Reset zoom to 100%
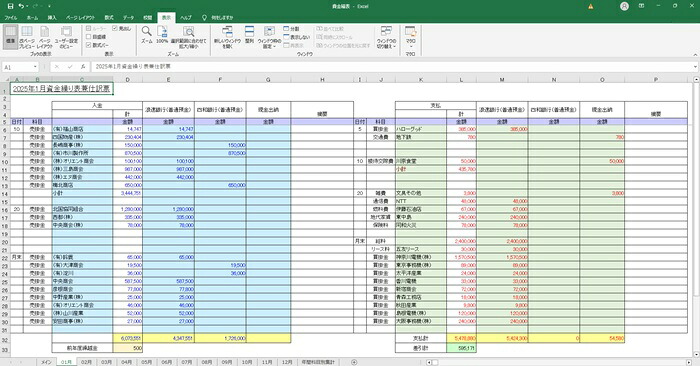This screenshot has height=366, width=700. coord(162,35)
